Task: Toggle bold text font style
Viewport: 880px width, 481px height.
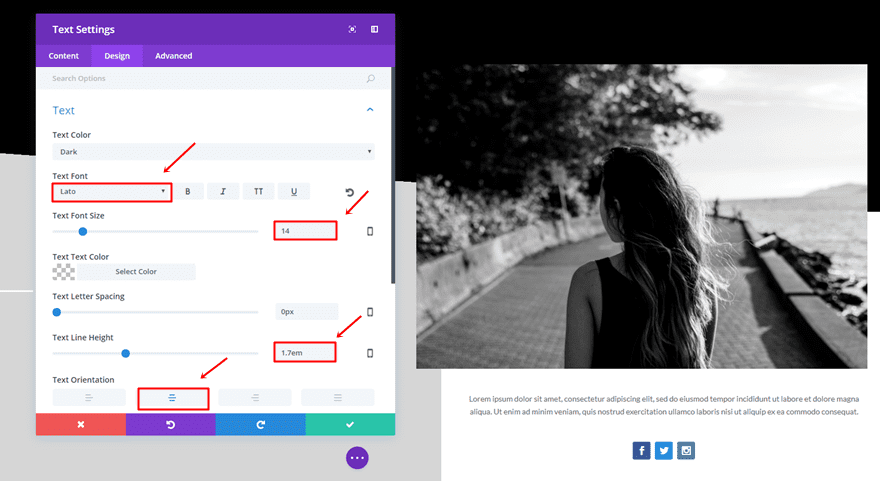Action: tap(187, 191)
